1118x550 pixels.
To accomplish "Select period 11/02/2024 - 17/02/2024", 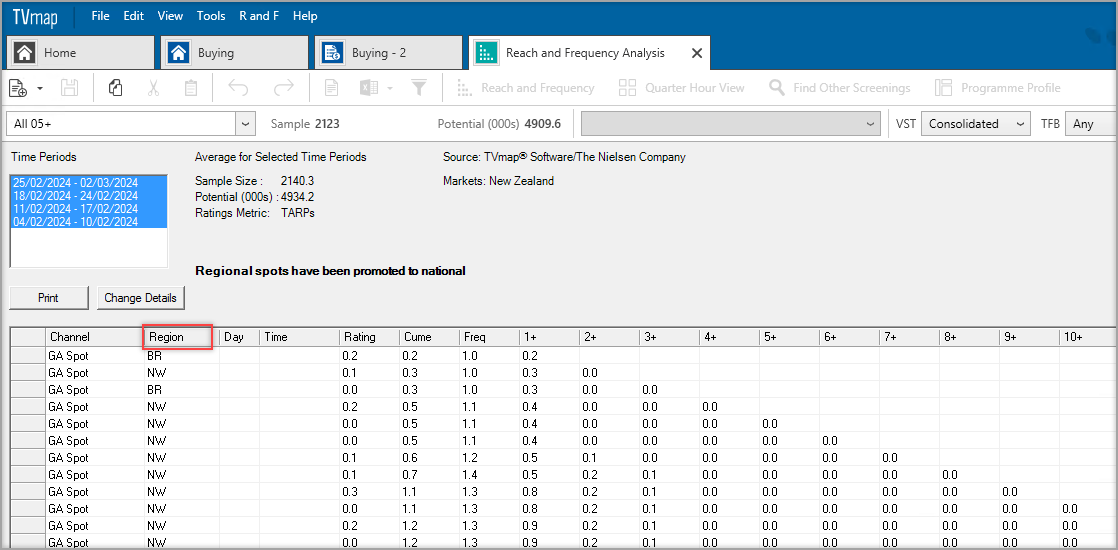I will pos(88,208).
